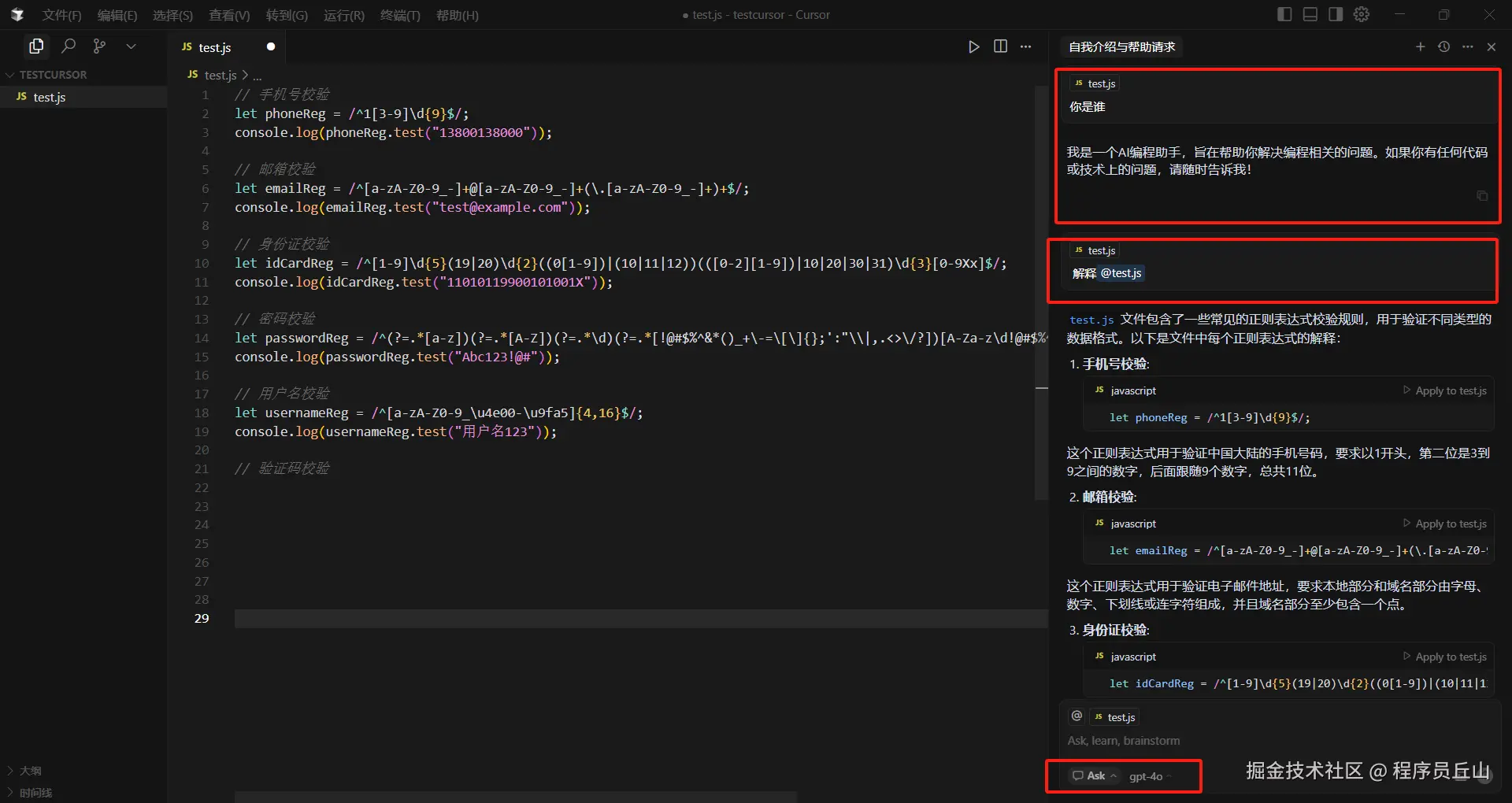Open the 转到(G) menu
Screen dimensions: 1512x803
[287, 15]
